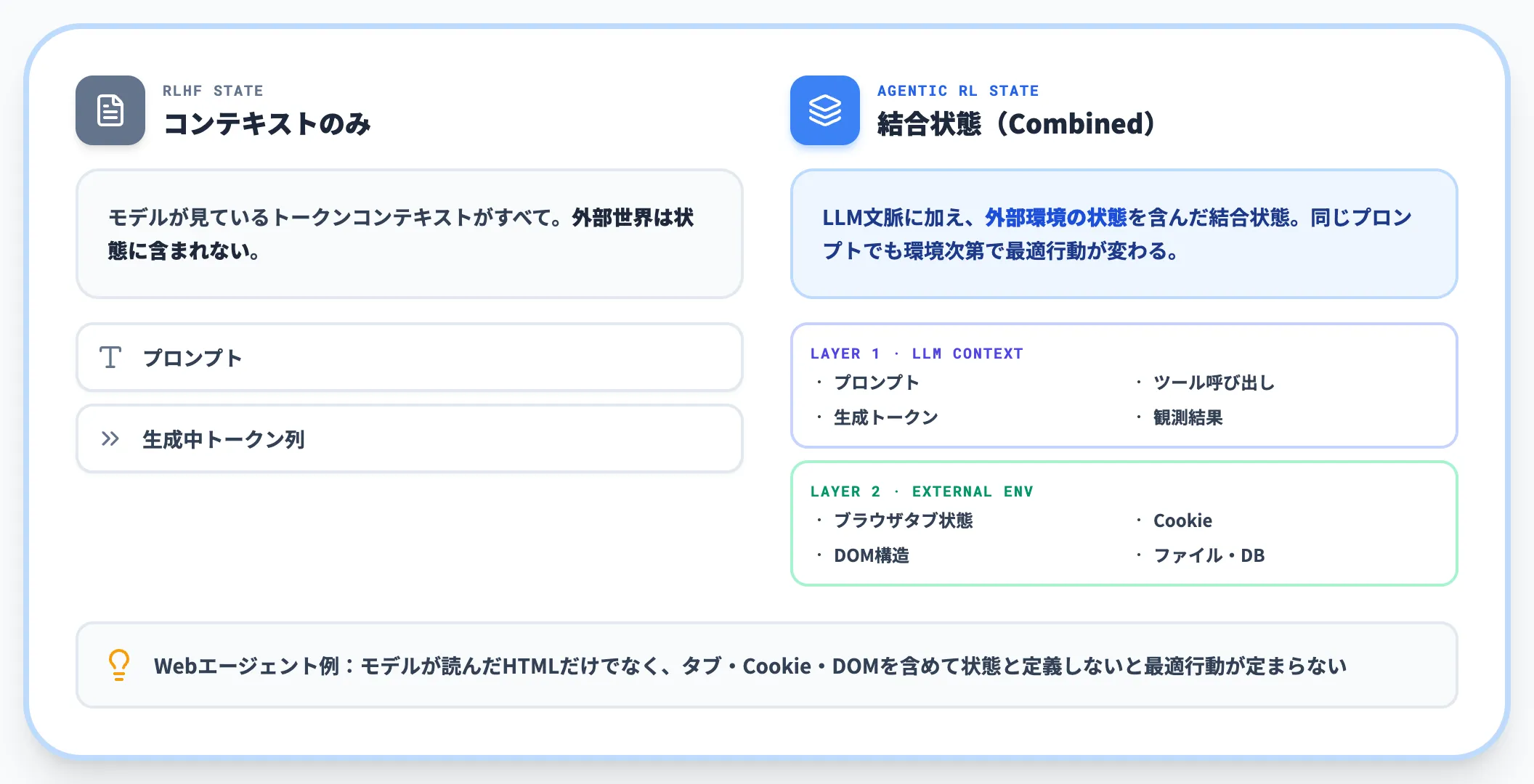
Task: Click the ファイル・DB bullet item
Action: click(1209, 555)
